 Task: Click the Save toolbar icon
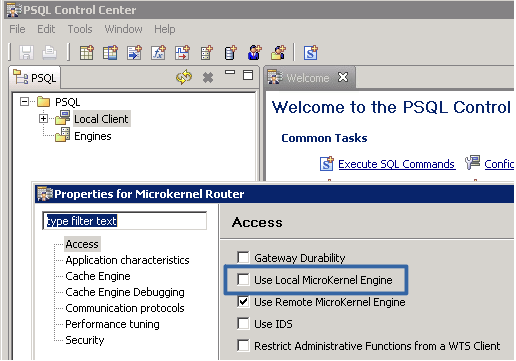coord(26,53)
